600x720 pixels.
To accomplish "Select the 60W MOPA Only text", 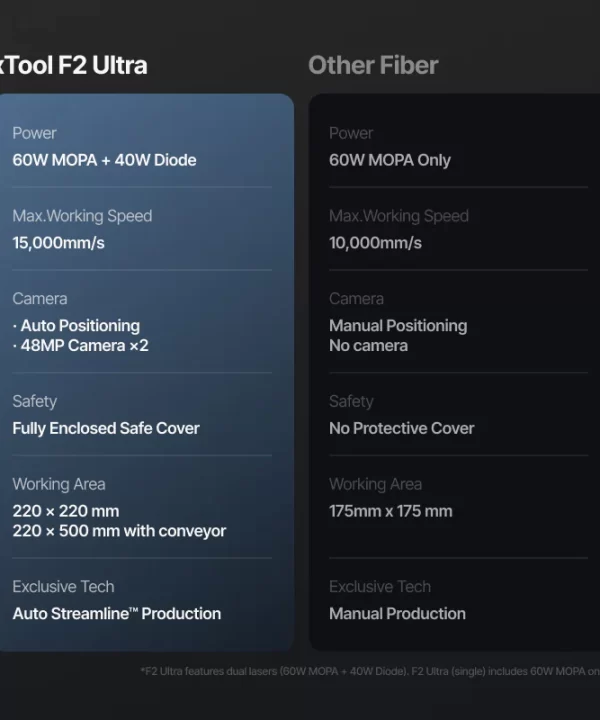I will coord(390,160).
